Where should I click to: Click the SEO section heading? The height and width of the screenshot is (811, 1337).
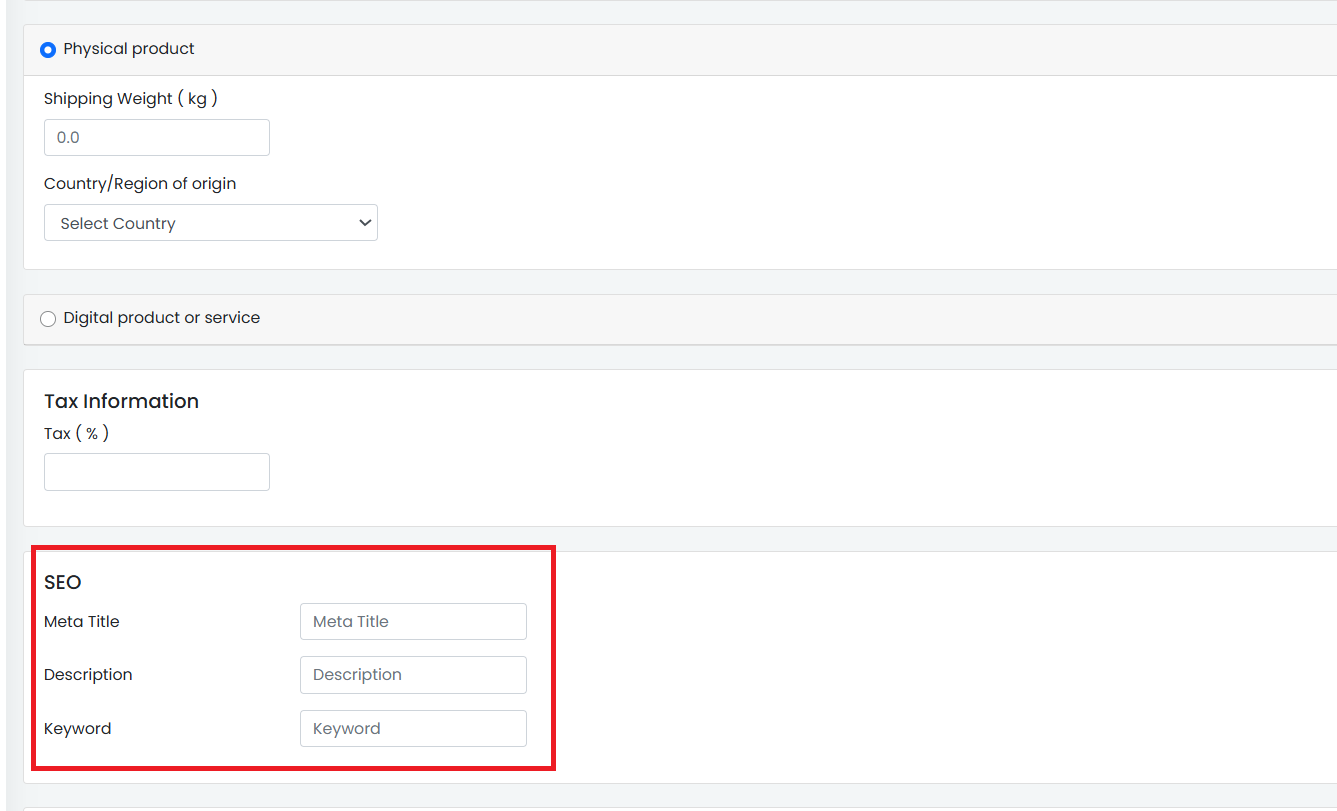tap(62, 582)
